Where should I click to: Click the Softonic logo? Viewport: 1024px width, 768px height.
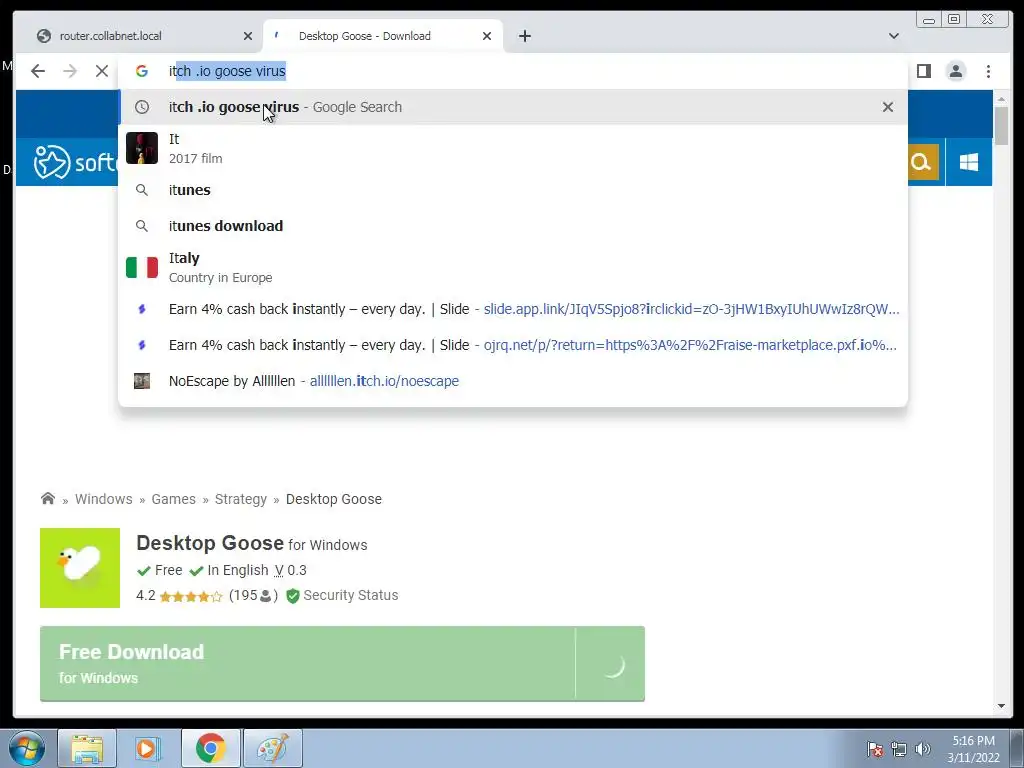point(75,162)
